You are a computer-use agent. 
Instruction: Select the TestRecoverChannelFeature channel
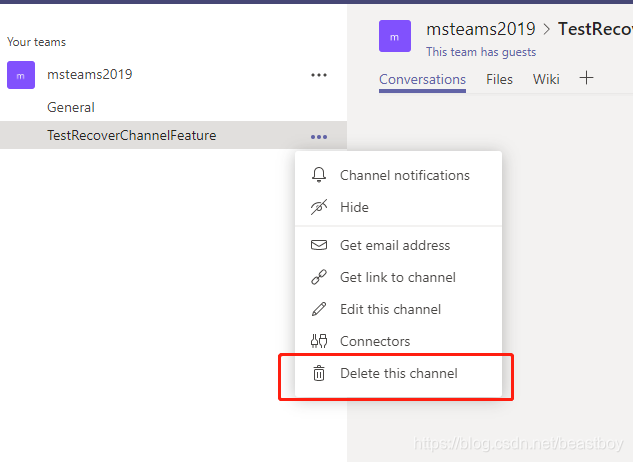pos(174,135)
